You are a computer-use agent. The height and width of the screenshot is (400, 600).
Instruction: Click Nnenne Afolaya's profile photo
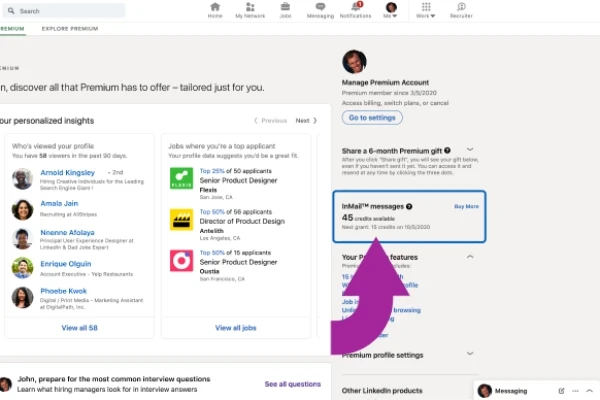(x=22, y=238)
